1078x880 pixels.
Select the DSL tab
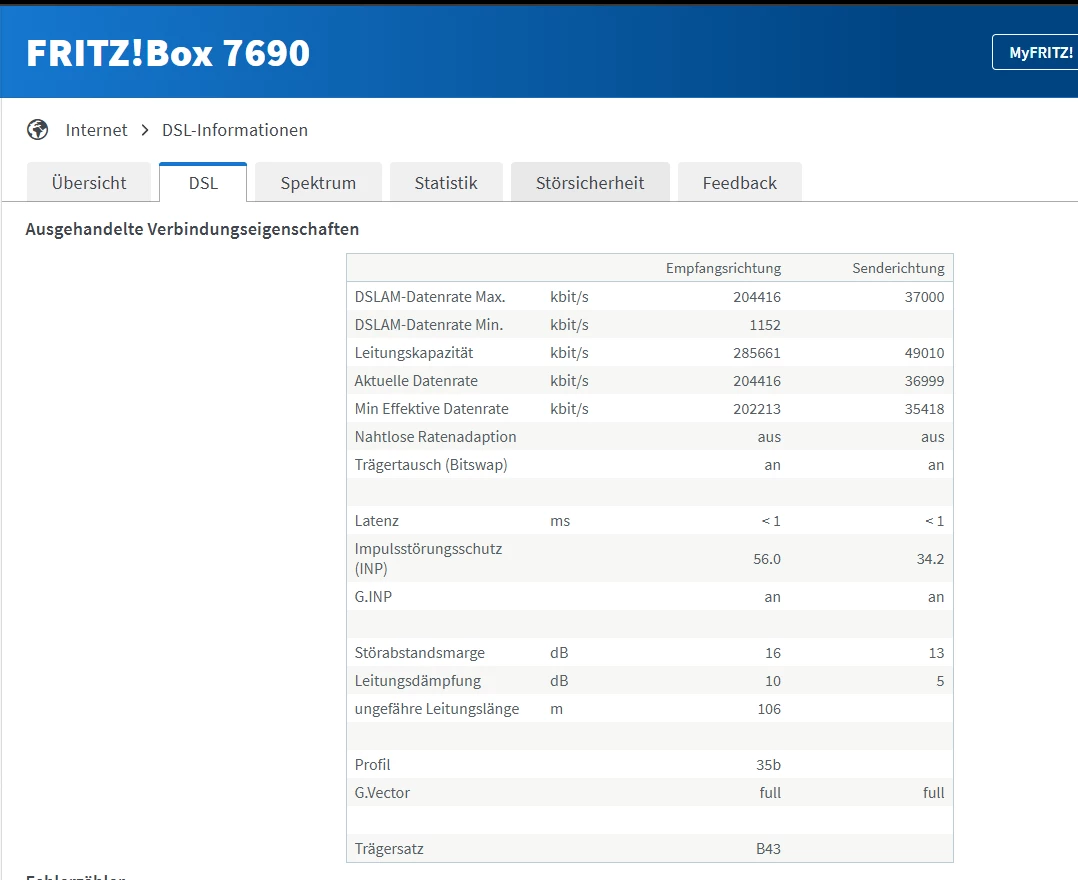[x=203, y=183]
